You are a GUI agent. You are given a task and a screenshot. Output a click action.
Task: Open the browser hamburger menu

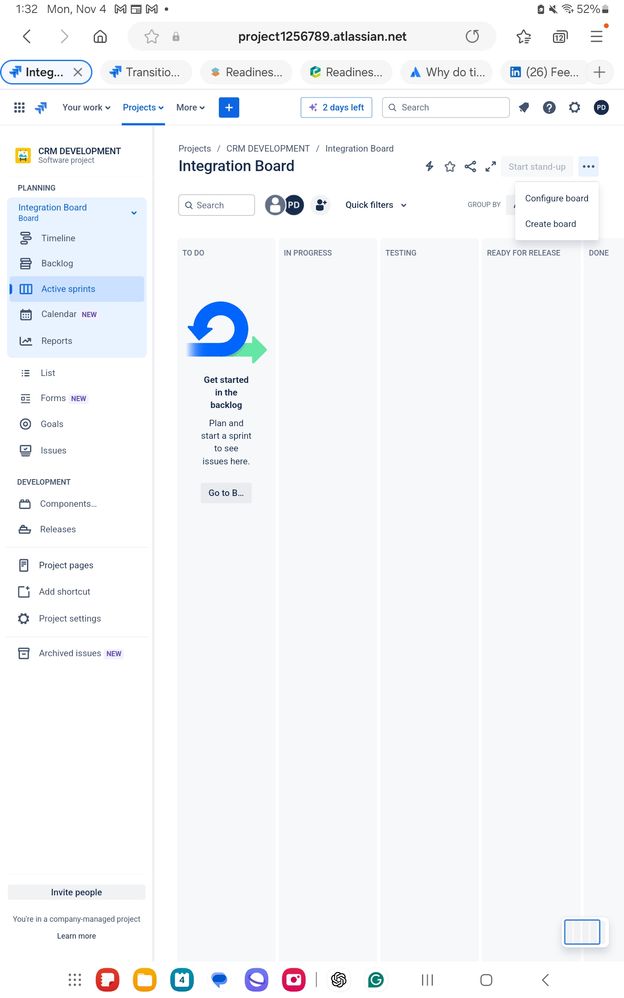(596, 36)
